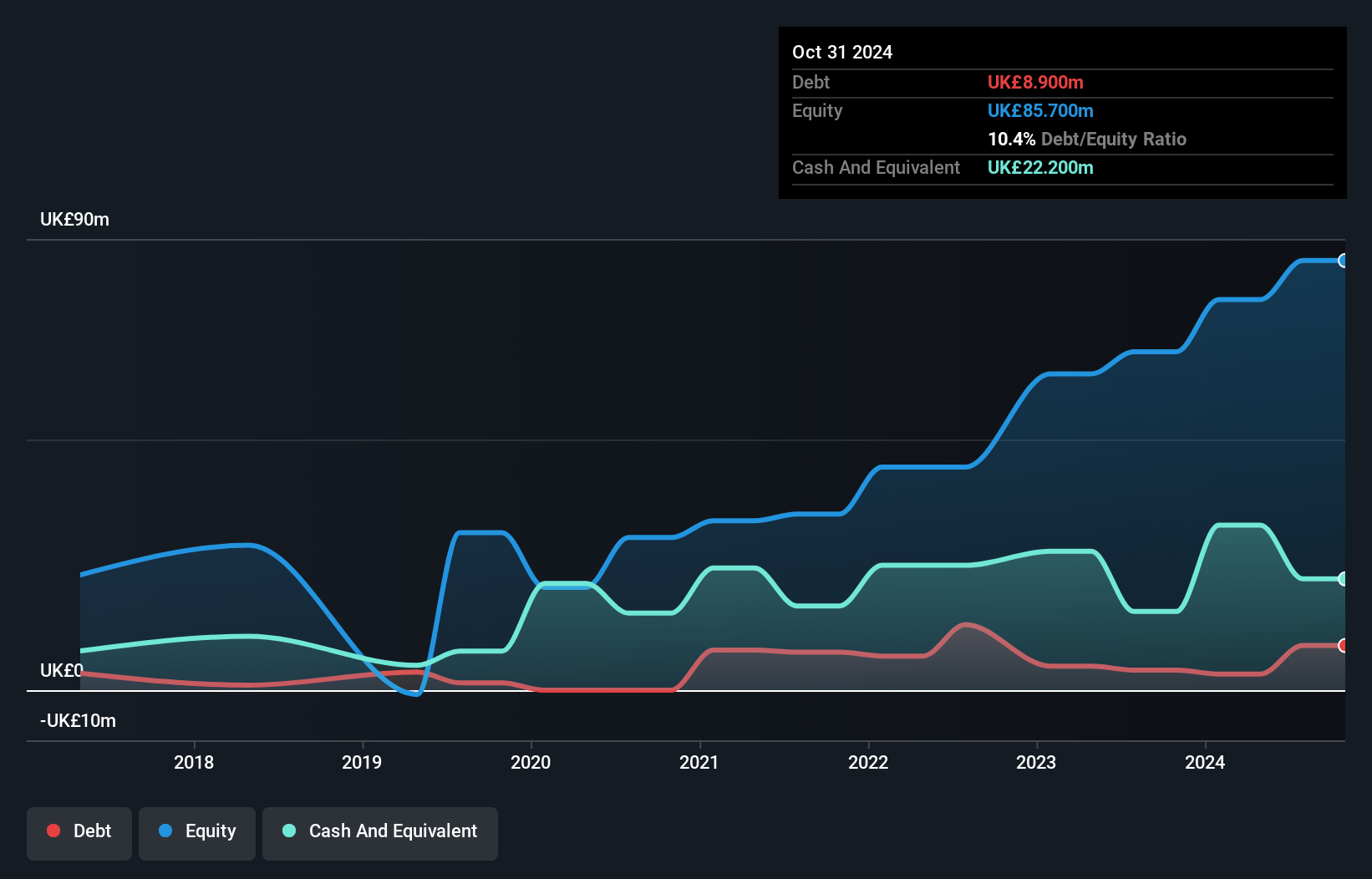Click the 2019 x-axis label

coord(362,762)
